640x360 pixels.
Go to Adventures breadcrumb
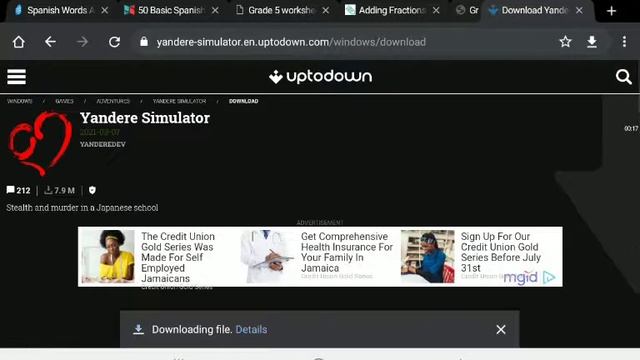pos(113,101)
